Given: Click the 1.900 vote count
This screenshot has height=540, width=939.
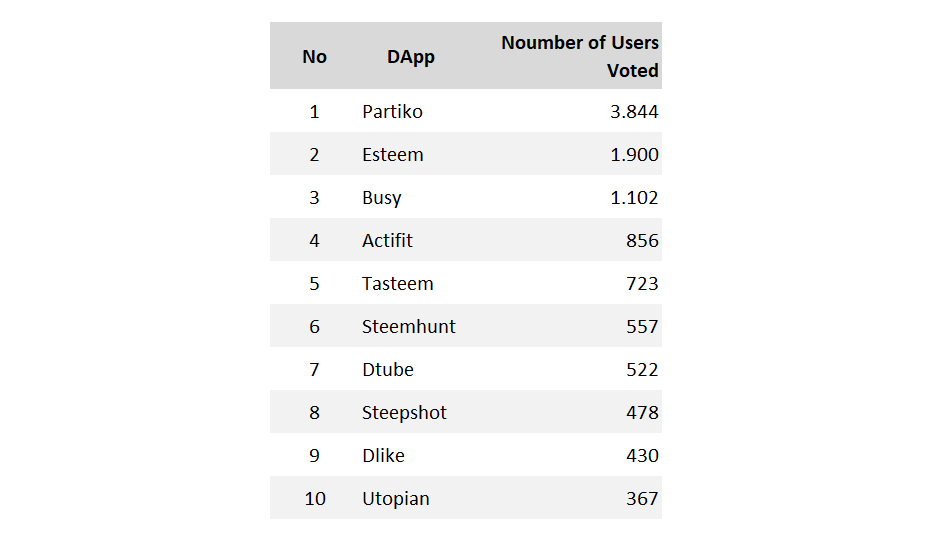Looking at the screenshot, I should pos(634,154).
